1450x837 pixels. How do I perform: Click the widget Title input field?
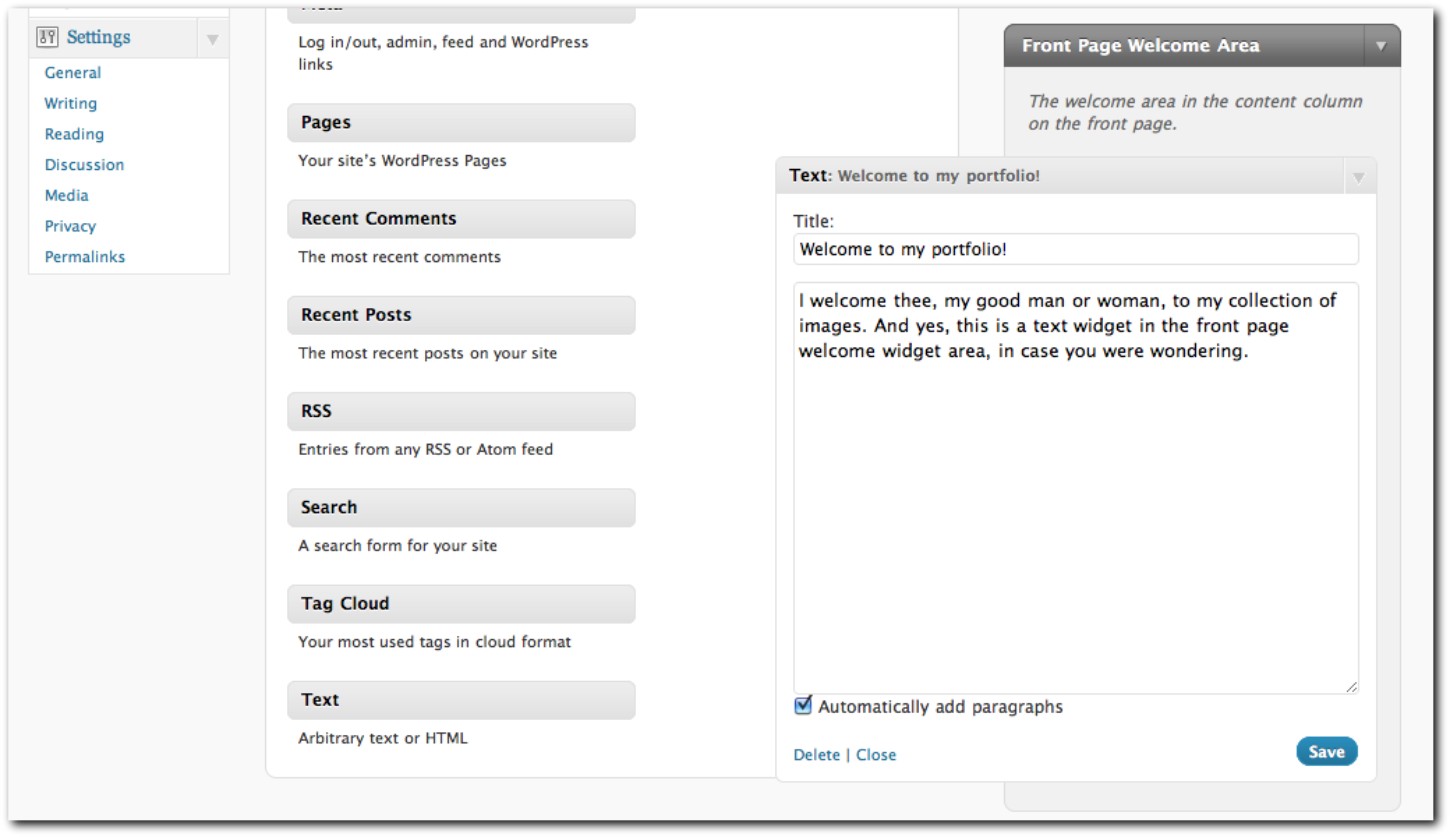coord(1076,249)
